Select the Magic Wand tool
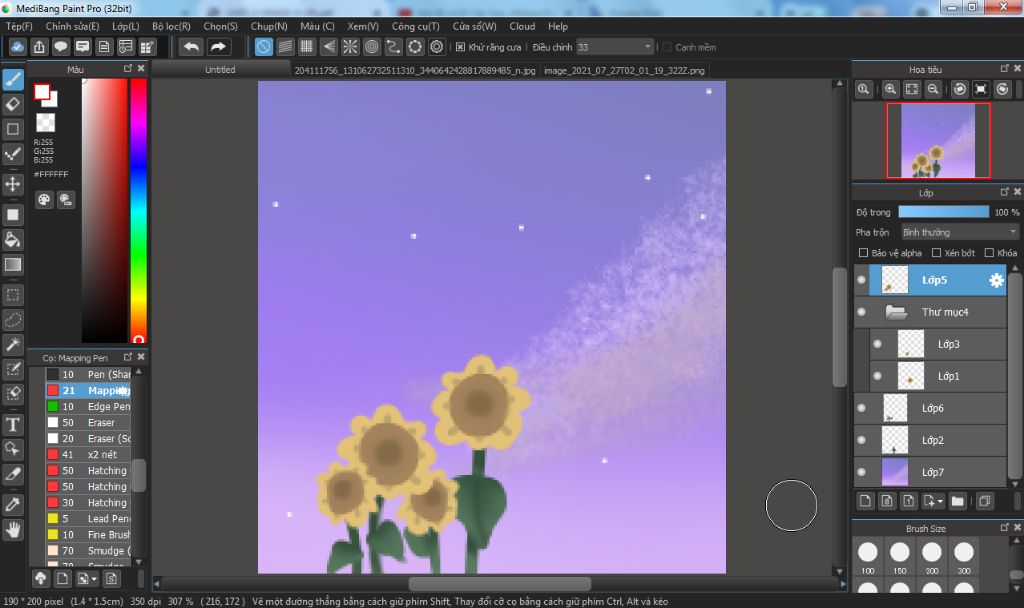1024x608 pixels. [x=13, y=345]
